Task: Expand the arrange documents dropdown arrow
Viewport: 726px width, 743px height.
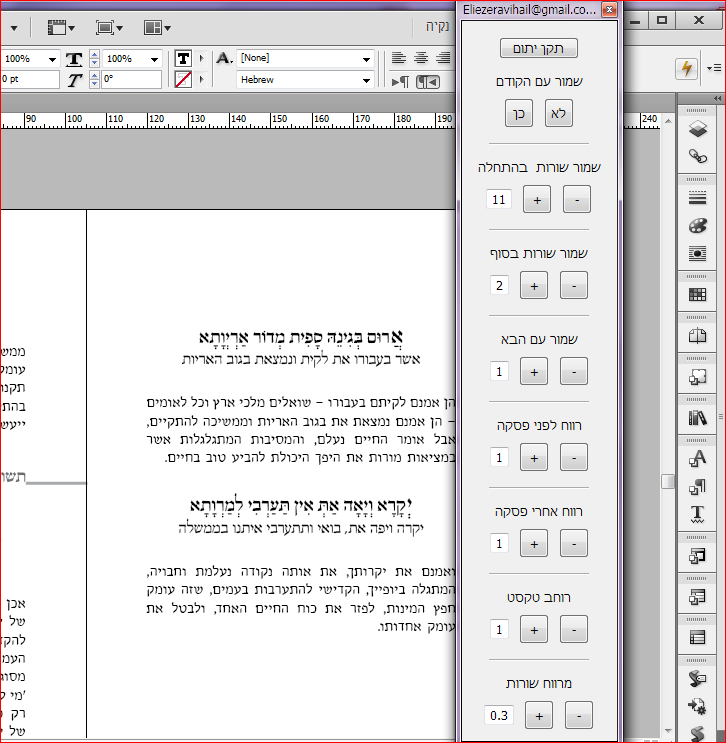Action: (x=167, y=28)
